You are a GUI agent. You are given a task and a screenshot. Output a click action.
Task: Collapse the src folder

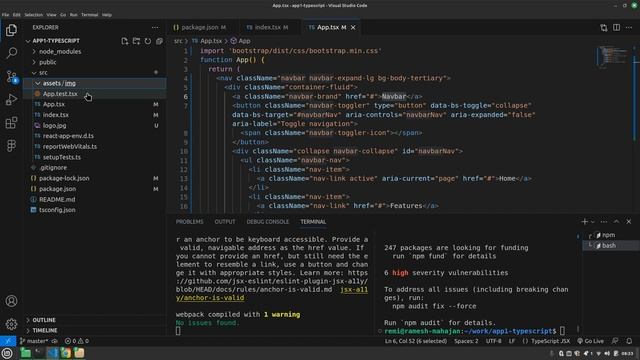pyautogui.click(x=95, y=73)
